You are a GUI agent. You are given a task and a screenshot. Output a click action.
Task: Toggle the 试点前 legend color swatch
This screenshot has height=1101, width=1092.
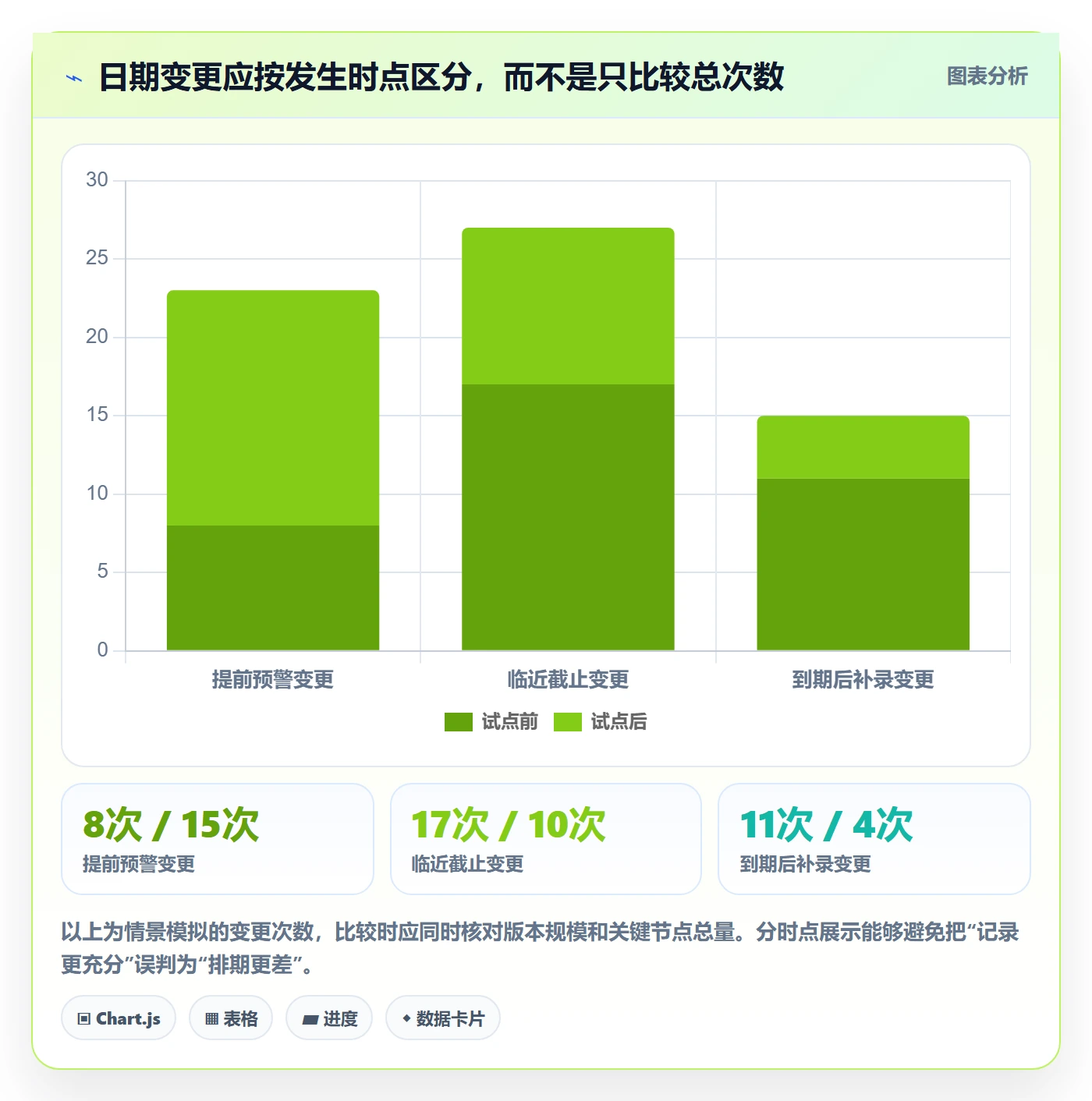click(459, 722)
